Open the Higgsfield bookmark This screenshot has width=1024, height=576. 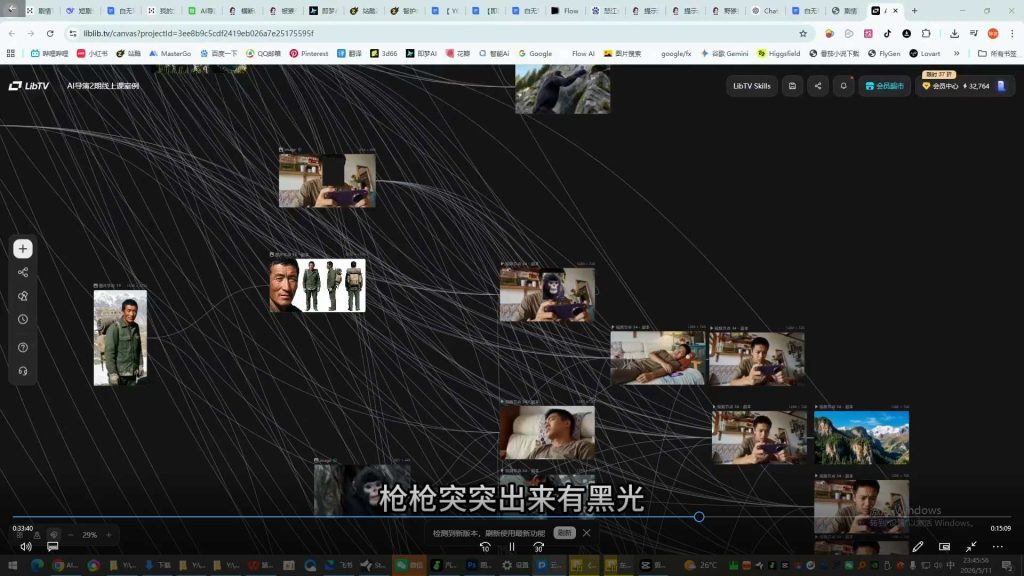pyautogui.click(x=779, y=54)
